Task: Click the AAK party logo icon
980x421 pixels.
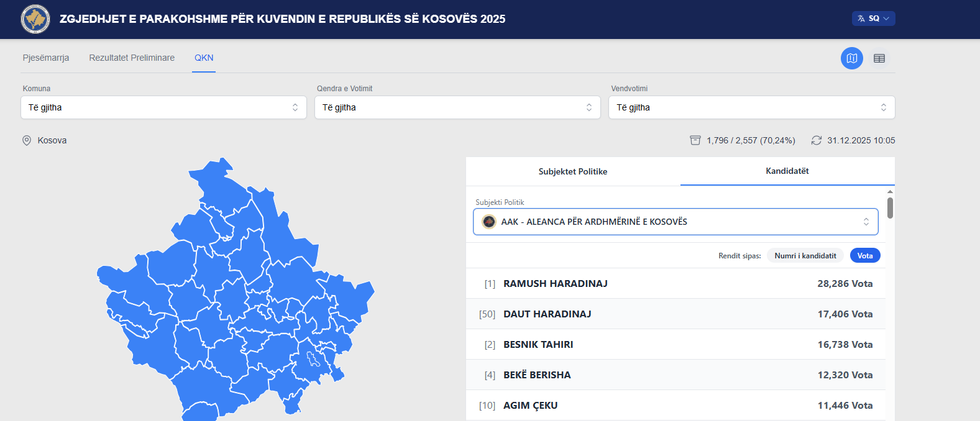Action: coord(489,221)
